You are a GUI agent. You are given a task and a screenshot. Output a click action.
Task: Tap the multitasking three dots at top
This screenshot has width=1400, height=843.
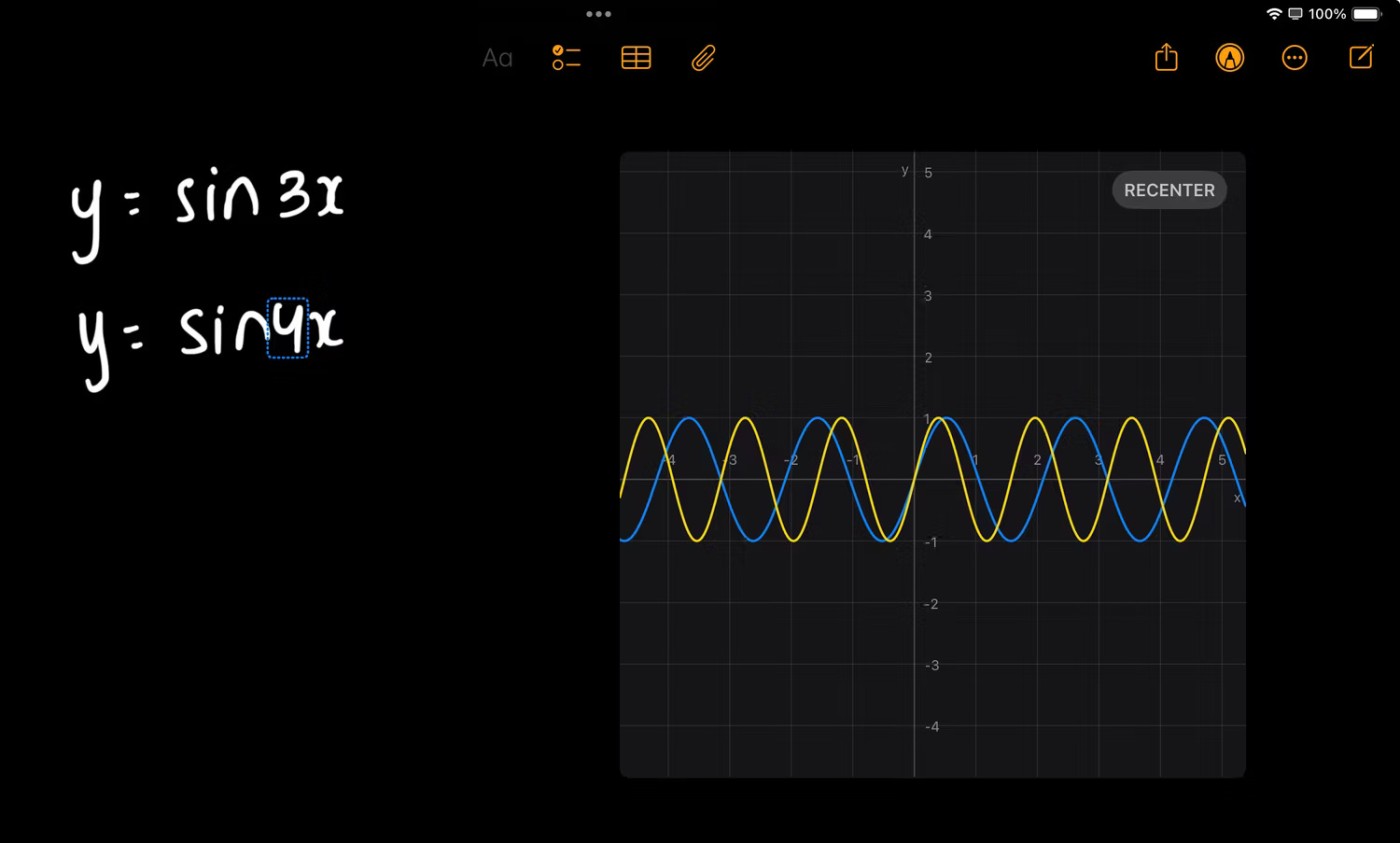click(599, 14)
